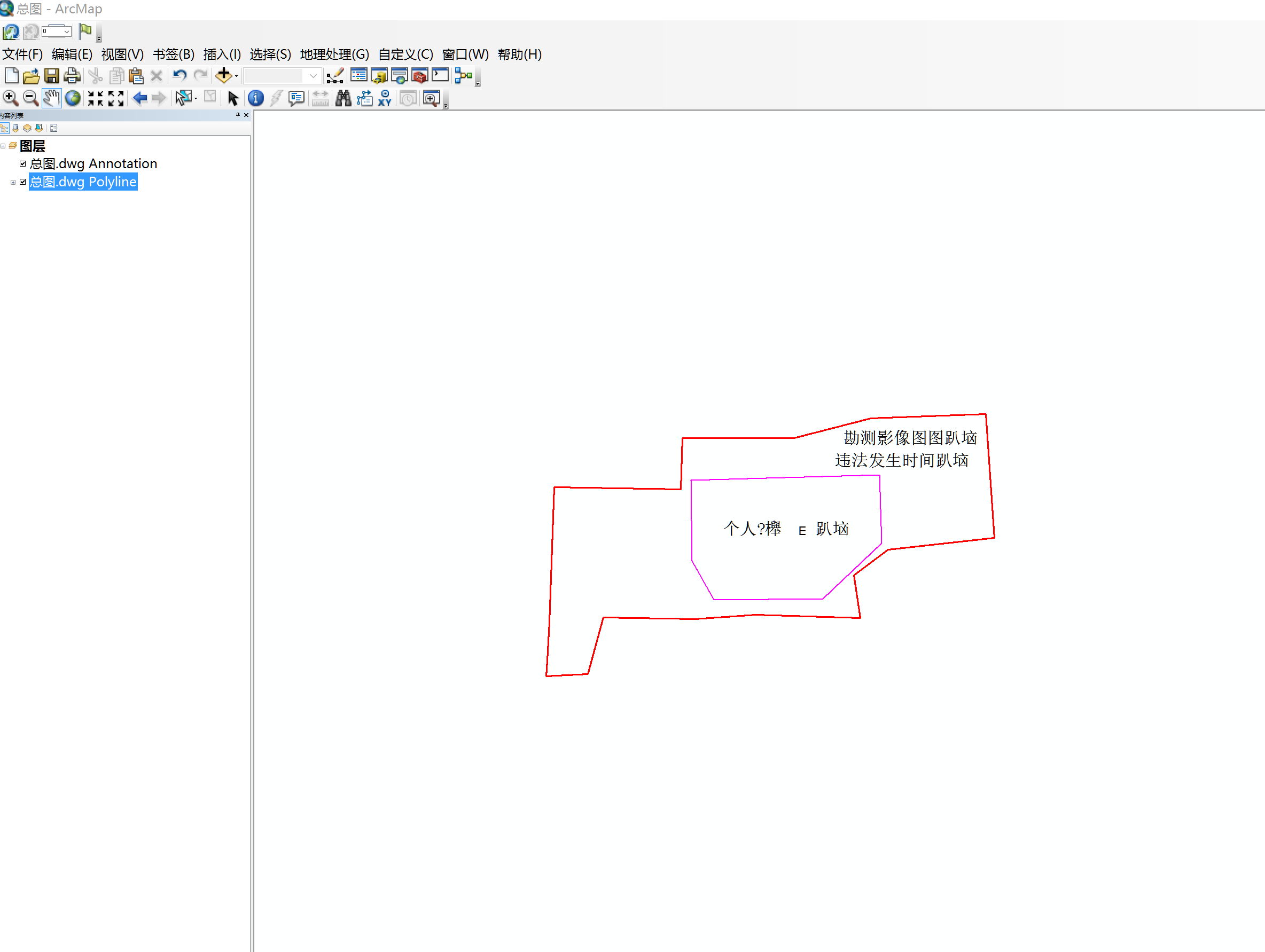Click the refresh globe icon in top toolbar
Image resolution: width=1265 pixels, height=952 pixels.
point(10,32)
